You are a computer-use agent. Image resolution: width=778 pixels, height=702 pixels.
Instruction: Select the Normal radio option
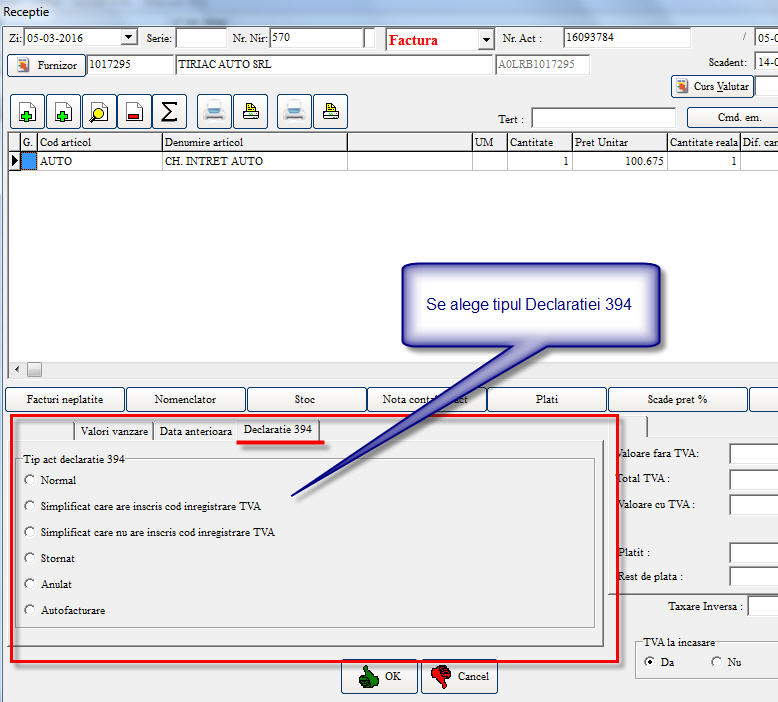click(30, 480)
